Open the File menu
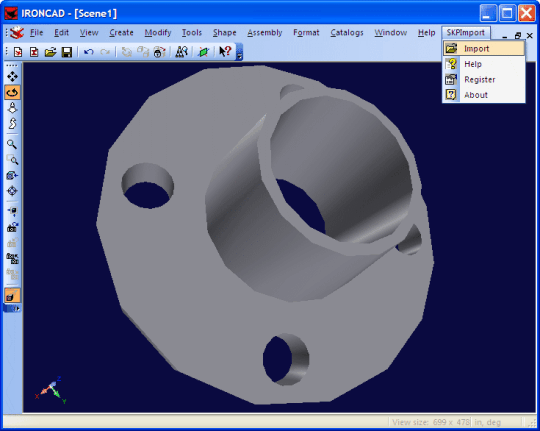The height and width of the screenshot is (431, 540). (x=36, y=33)
